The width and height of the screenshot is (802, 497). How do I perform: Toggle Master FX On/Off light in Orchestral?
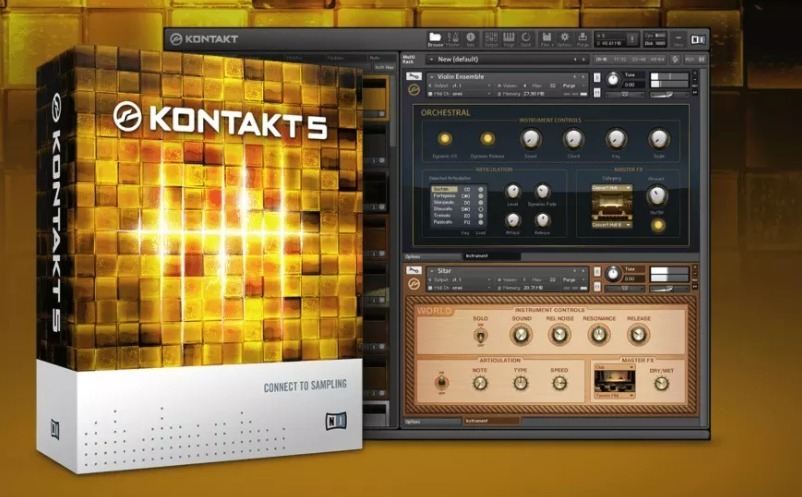point(658,225)
